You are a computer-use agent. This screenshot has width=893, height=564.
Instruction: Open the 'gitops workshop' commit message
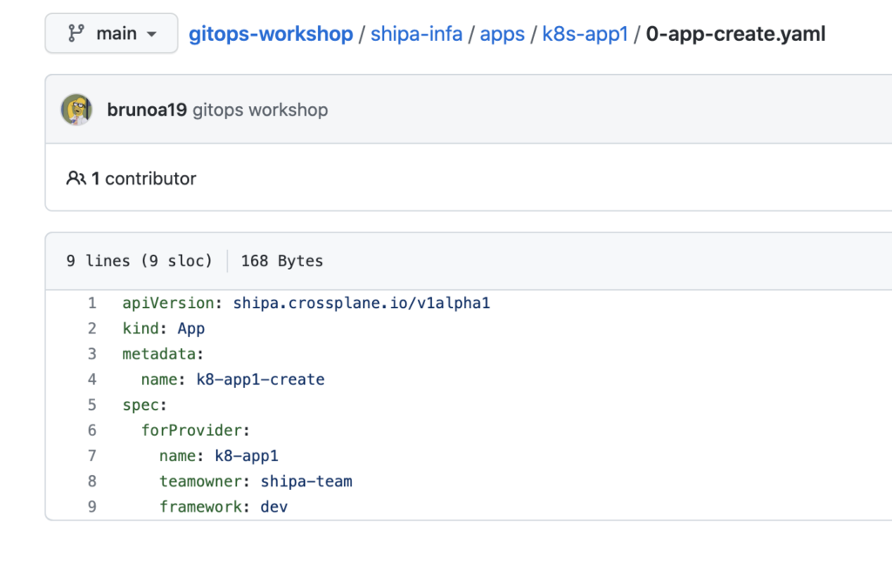(260, 110)
